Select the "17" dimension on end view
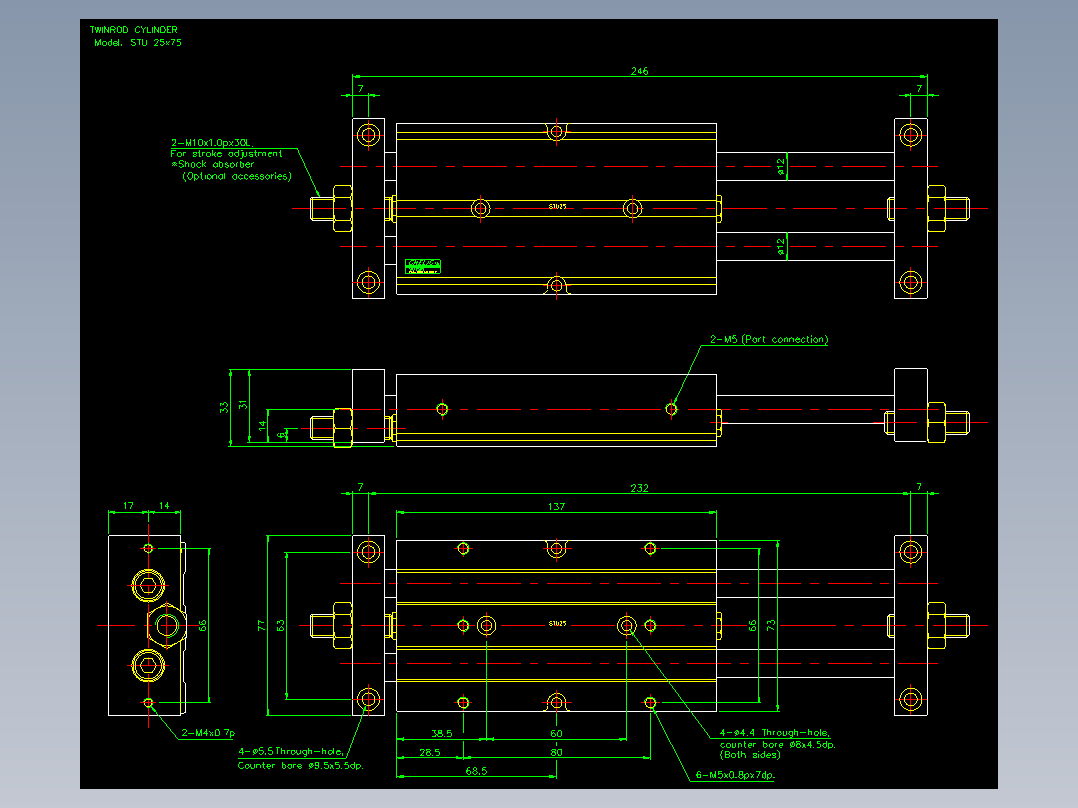 coord(129,506)
